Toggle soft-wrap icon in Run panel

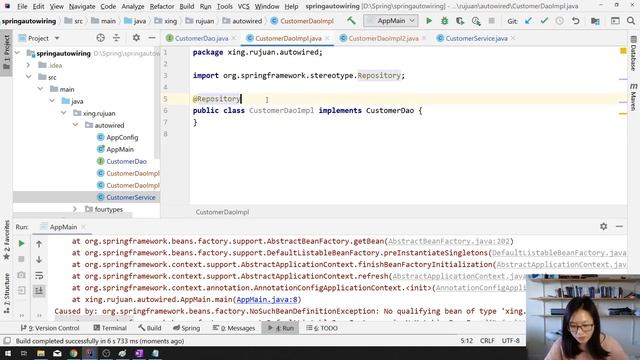pyautogui.click(x=39, y=276)
